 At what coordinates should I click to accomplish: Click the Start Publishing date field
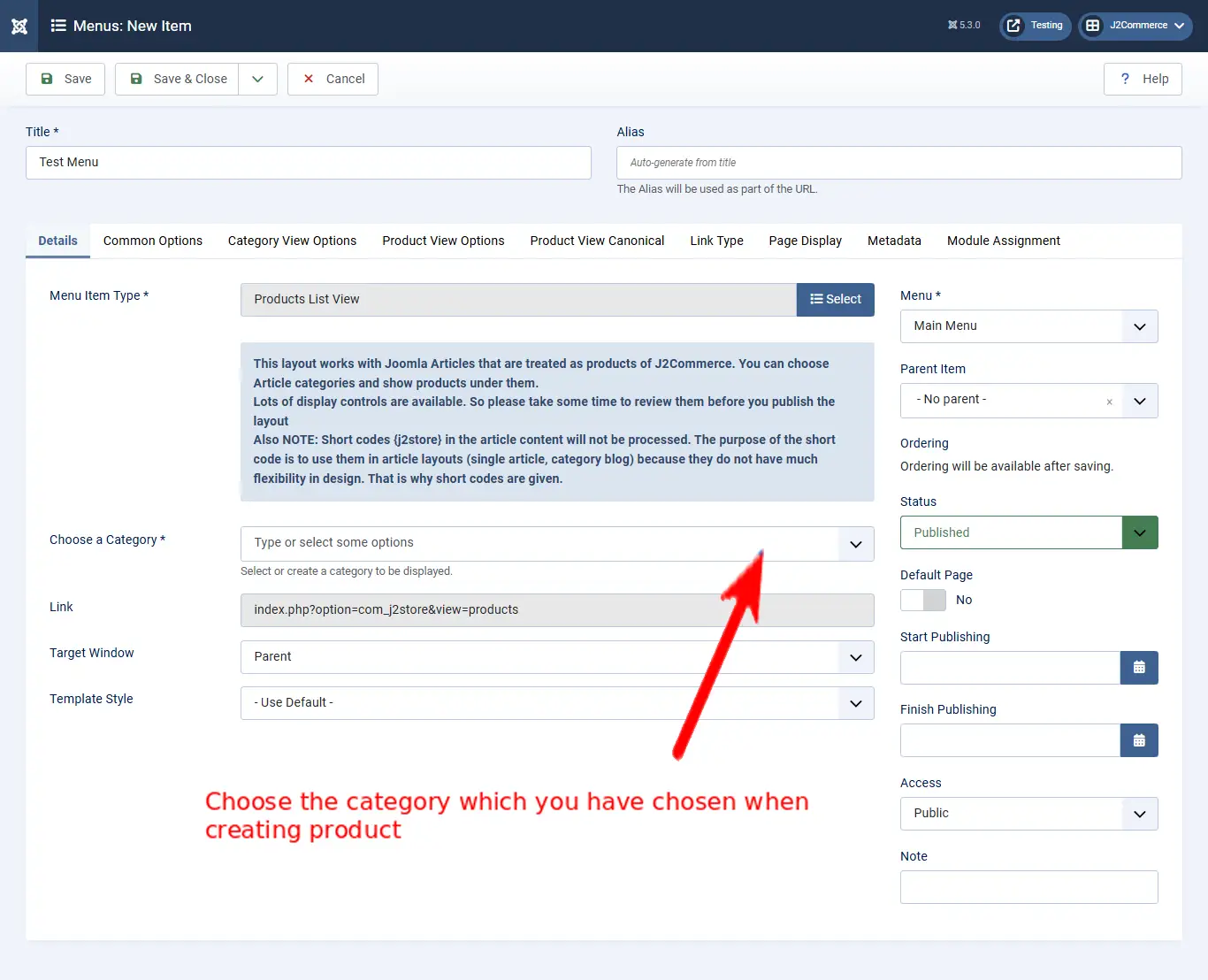pos(1010,668)
